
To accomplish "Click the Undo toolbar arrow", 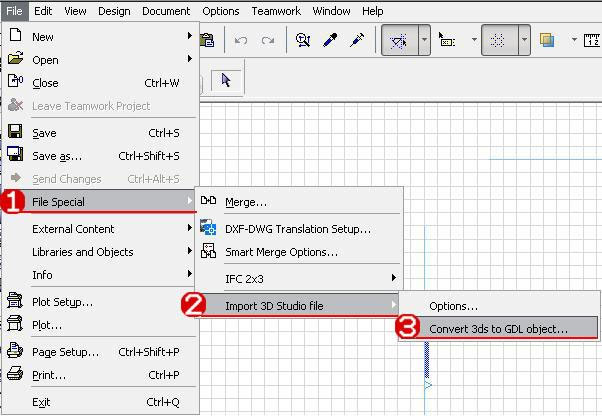I will click(x=241, y=40).
